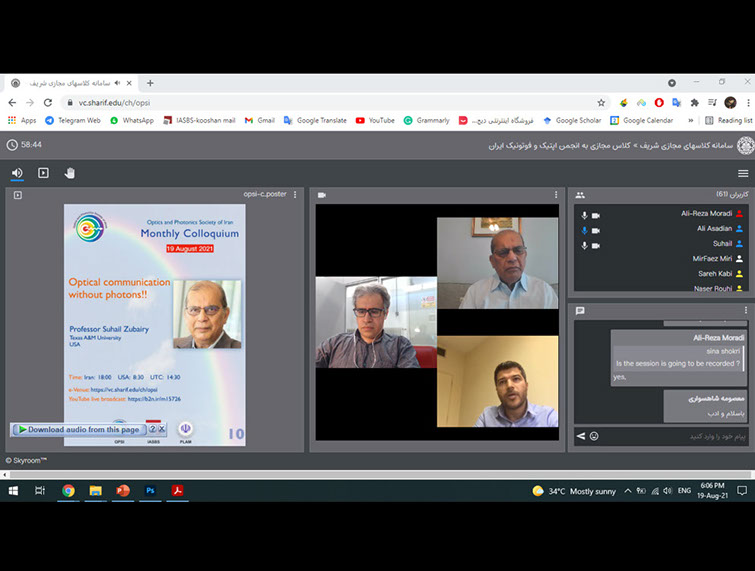Click the play media icon beside the speaker
Screen dimensions: 755x571
click(x=43, y=172)
